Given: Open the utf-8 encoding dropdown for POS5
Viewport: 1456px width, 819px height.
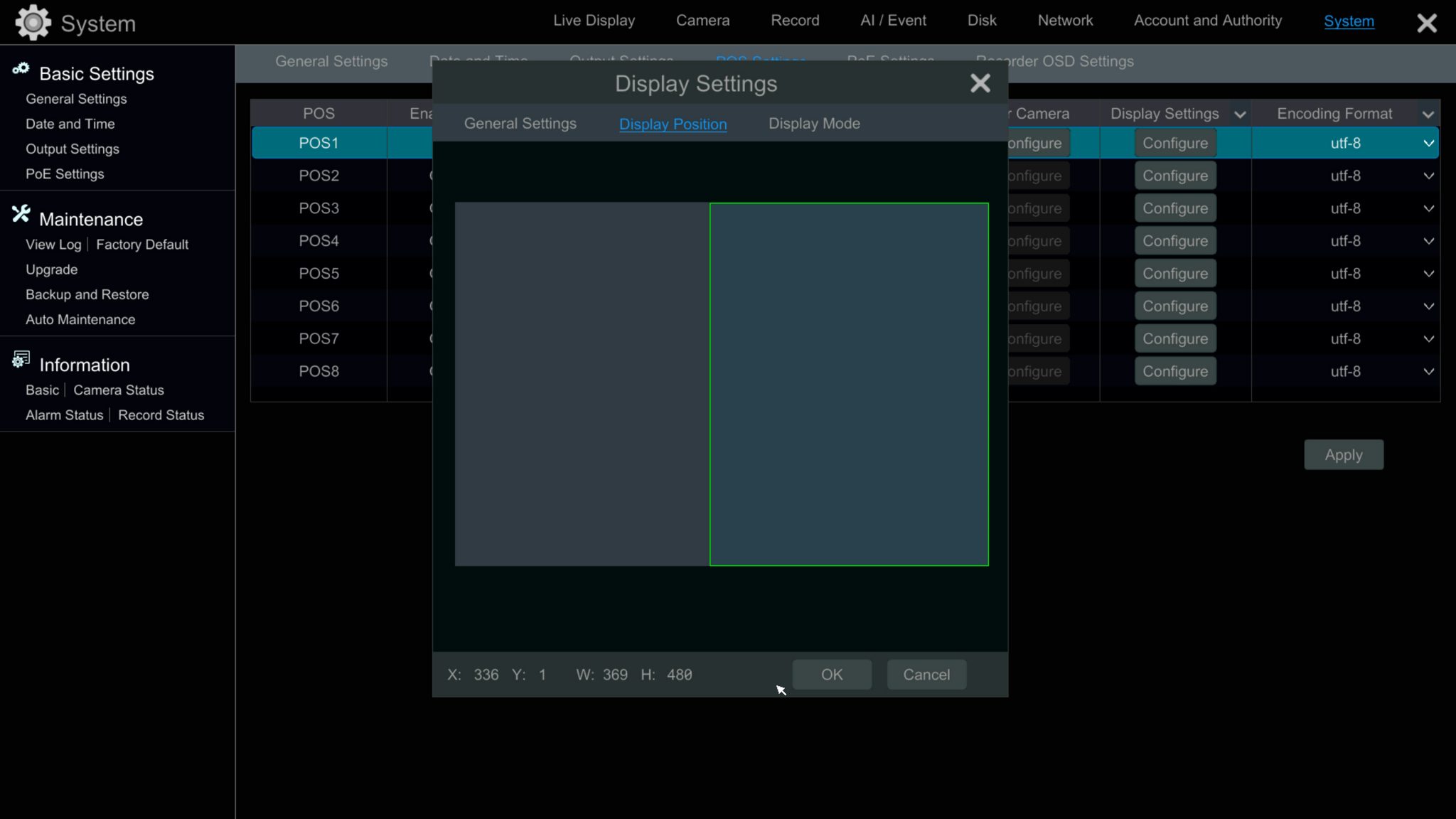Looking at the screenshot, I should pos(1428,273).
